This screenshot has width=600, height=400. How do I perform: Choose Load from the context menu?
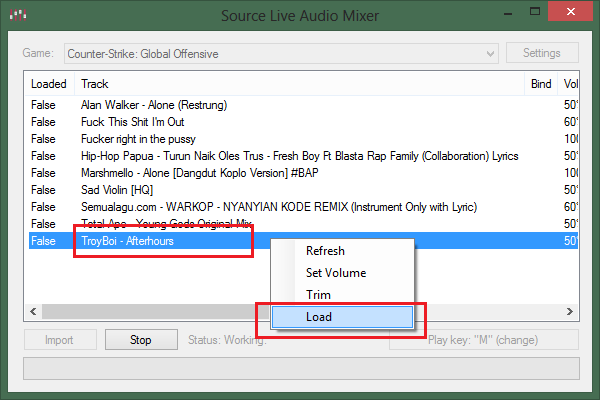coord(342,317)
